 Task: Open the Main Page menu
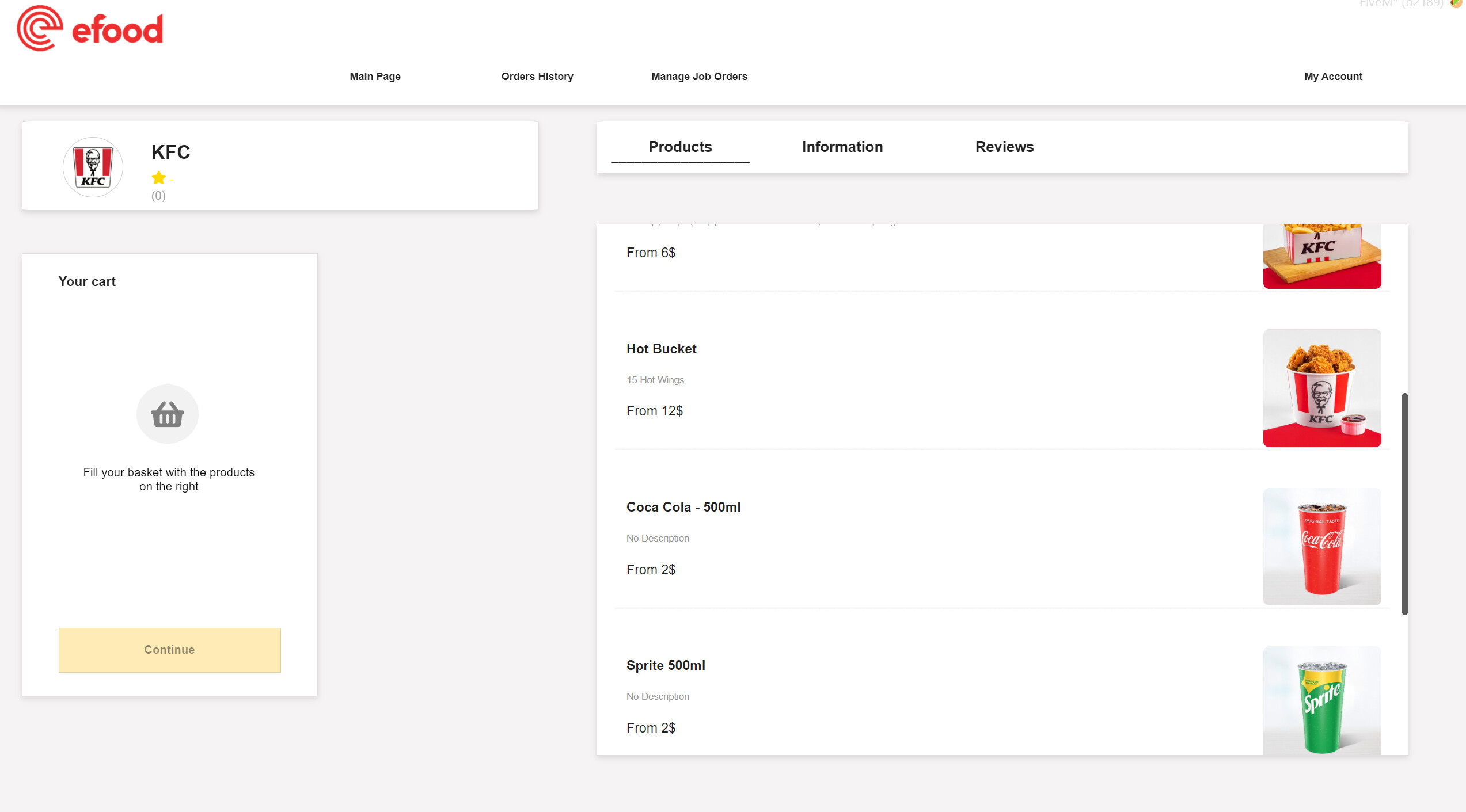tap(375, 77)
